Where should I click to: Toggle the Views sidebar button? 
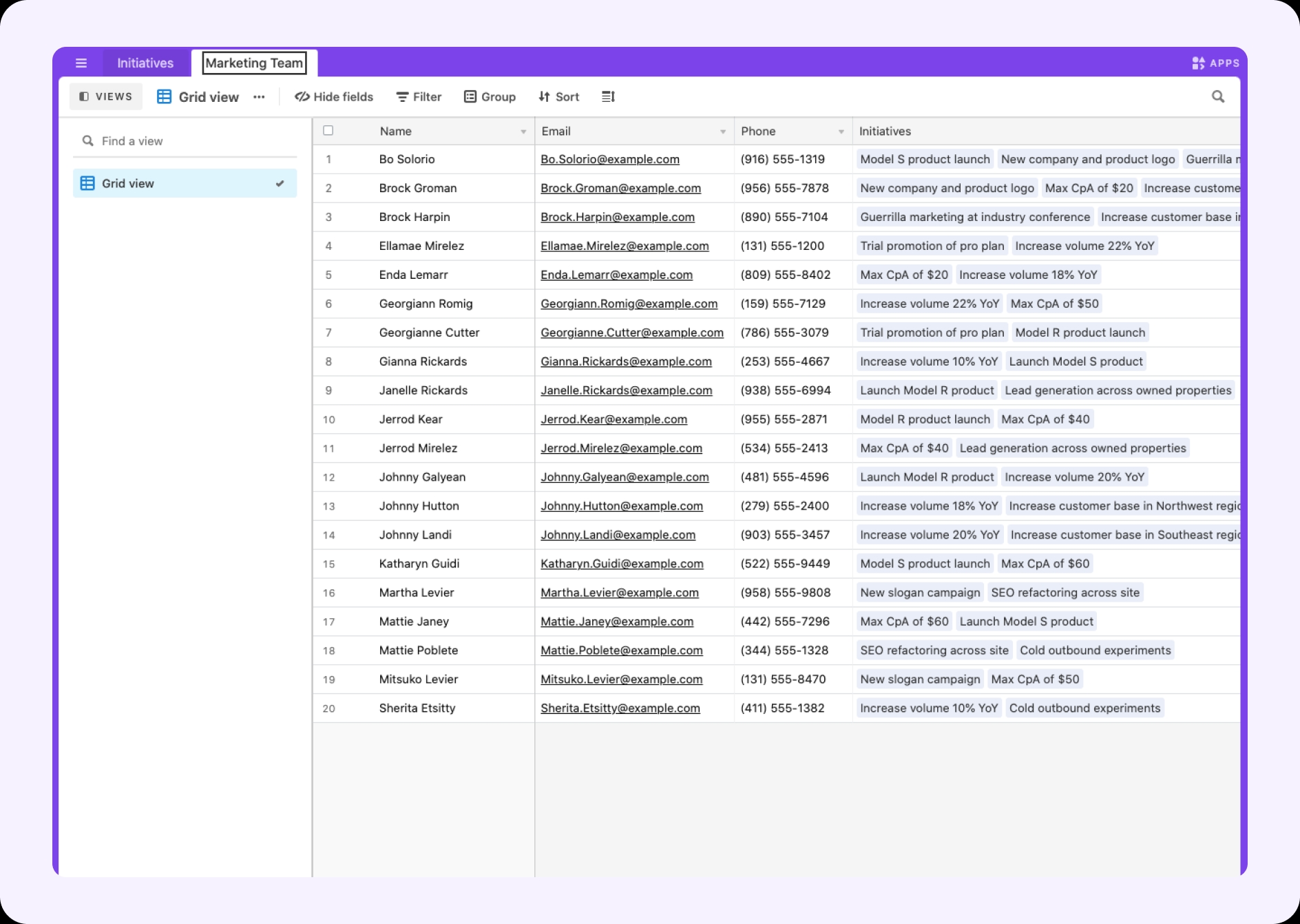(106, 97)
